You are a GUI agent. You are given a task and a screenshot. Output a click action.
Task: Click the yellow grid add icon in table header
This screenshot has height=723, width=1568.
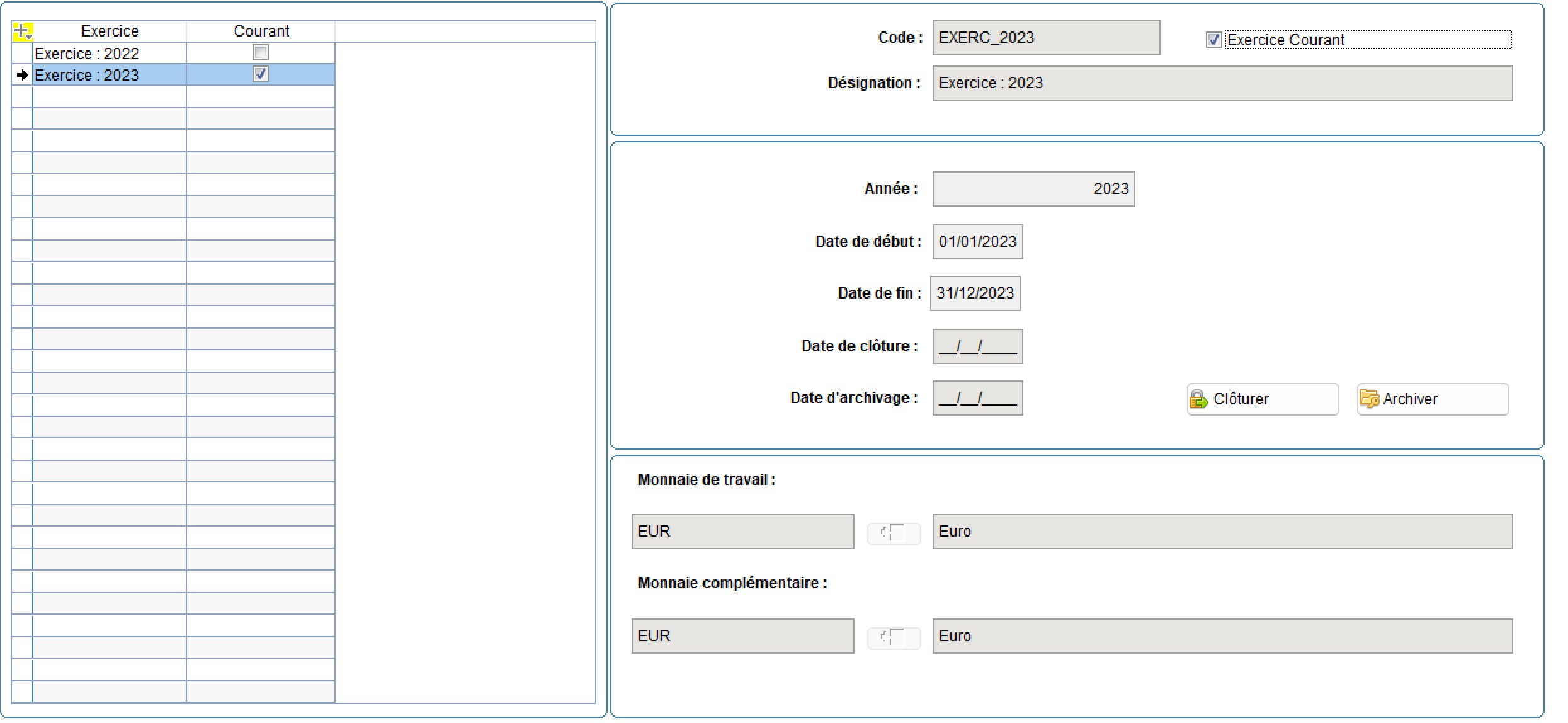(23, 31)
